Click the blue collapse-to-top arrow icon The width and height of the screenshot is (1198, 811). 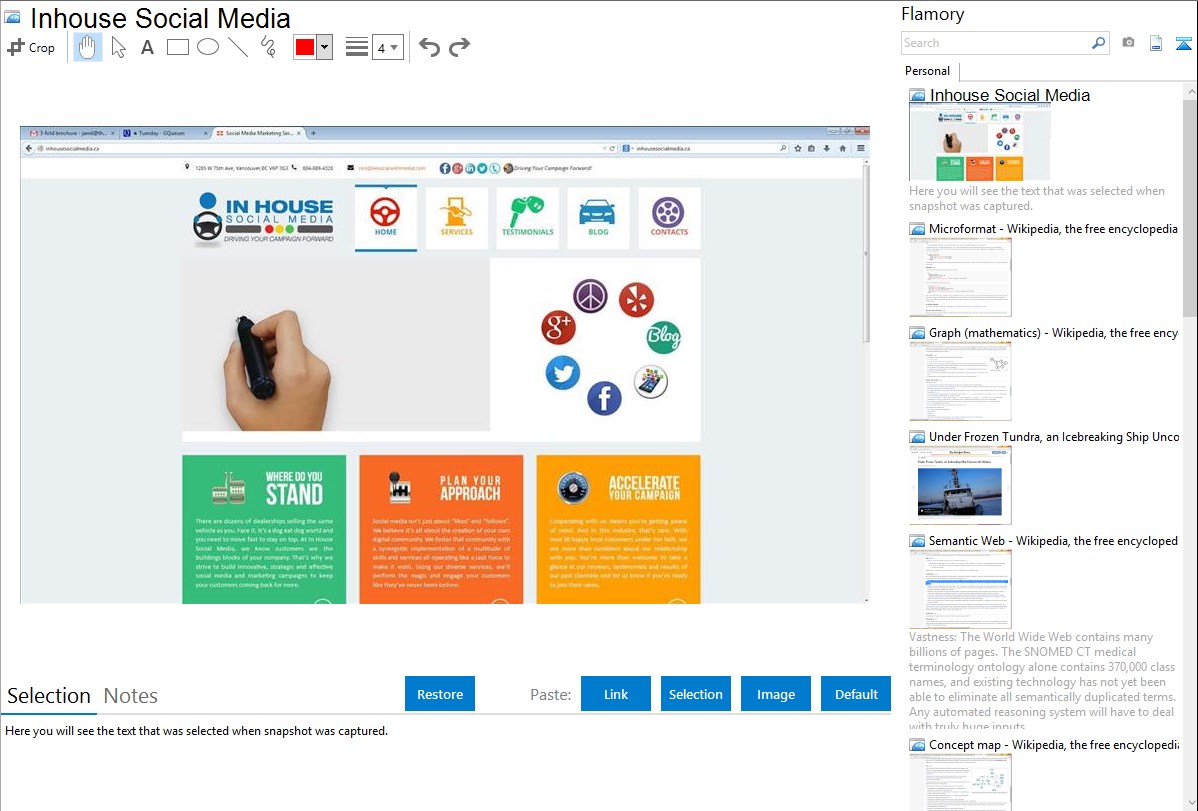1184,43
